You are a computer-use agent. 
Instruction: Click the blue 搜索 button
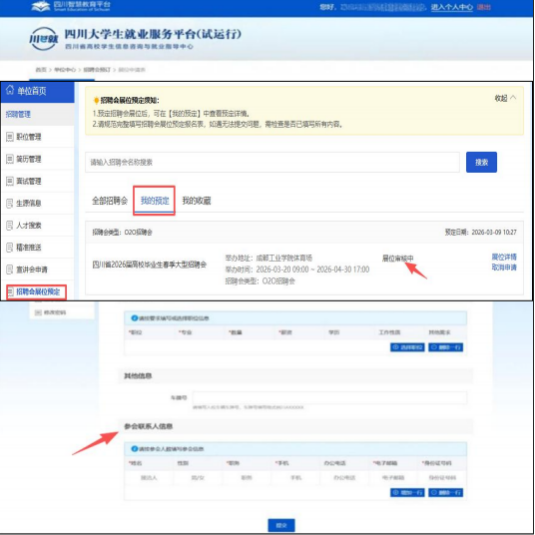click(x=481, y=162)
